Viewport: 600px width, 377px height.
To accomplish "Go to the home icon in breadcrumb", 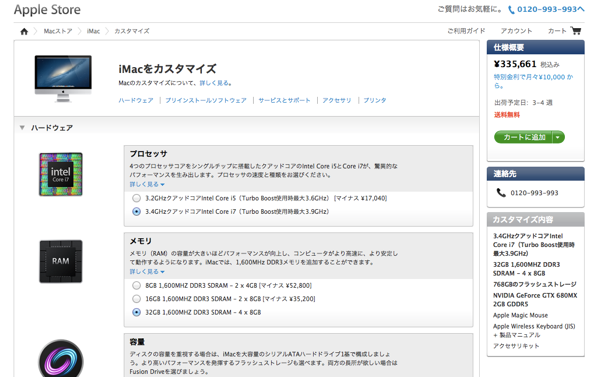I will click(24, 31).
